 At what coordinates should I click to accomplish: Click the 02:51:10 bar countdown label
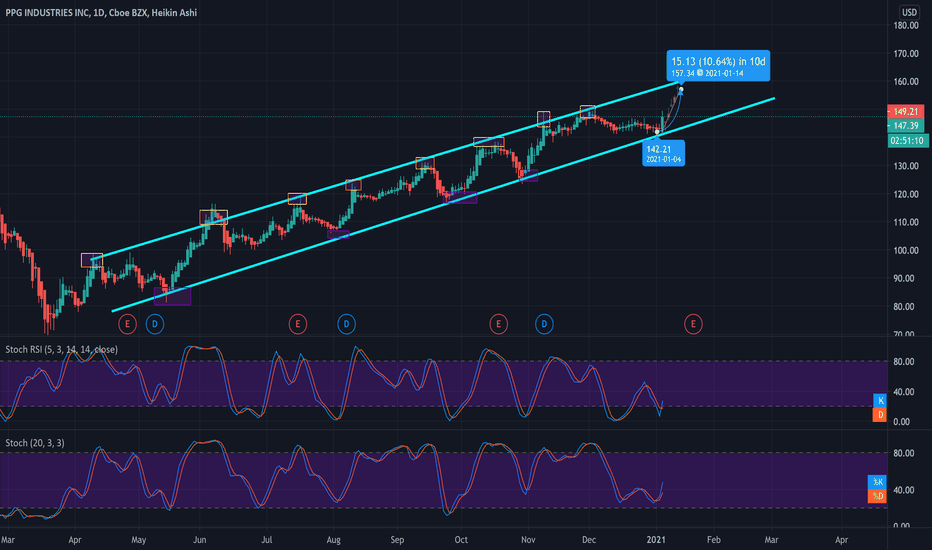(908, 140)
